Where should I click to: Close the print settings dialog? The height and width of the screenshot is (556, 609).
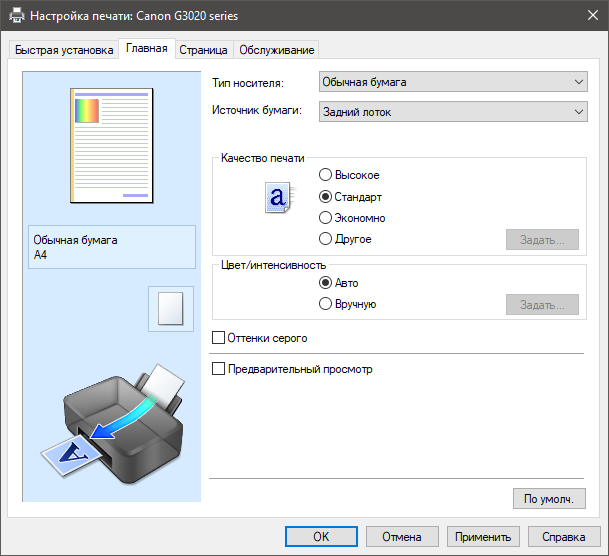tap(593, 16)
